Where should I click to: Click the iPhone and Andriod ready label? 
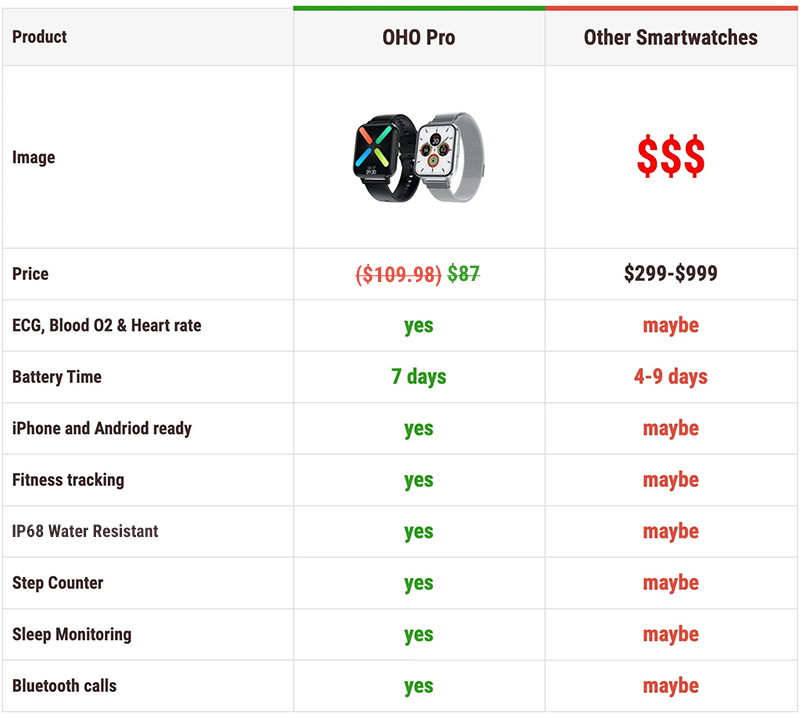(x=102, y=429)
